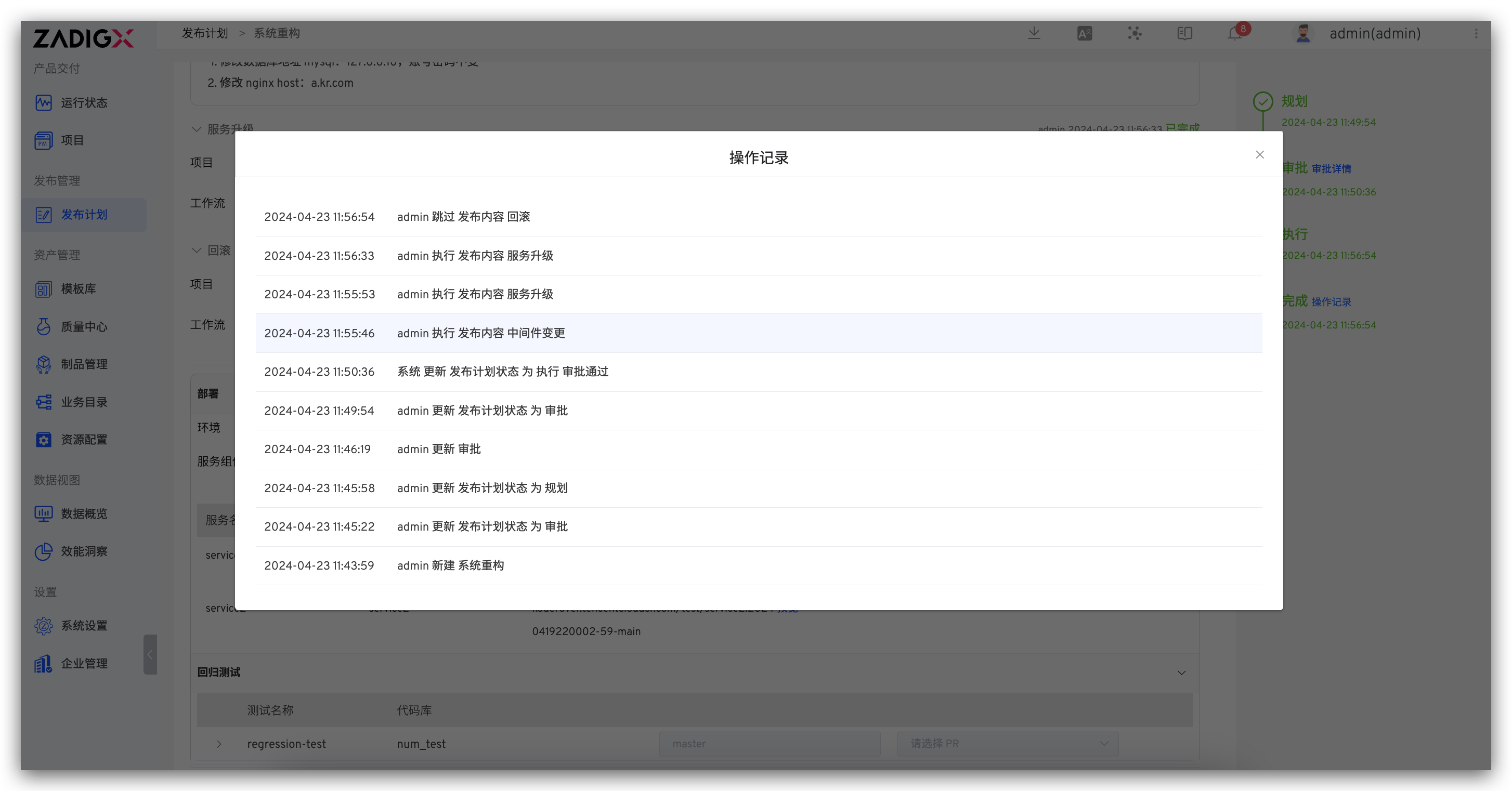Collapse the 回归测试 panel chevron

coord(1181,673)
